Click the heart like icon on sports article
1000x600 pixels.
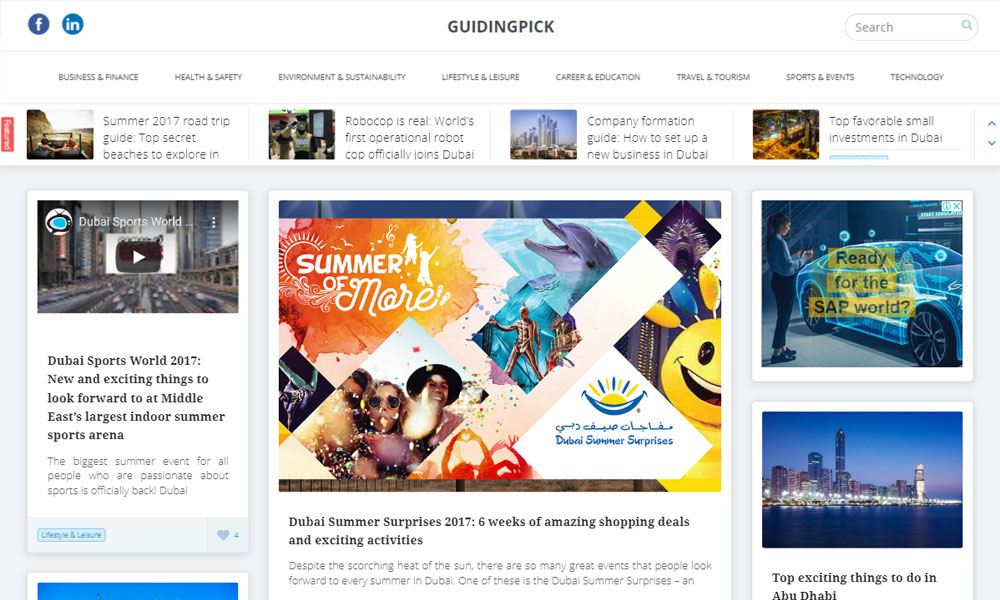223,535
